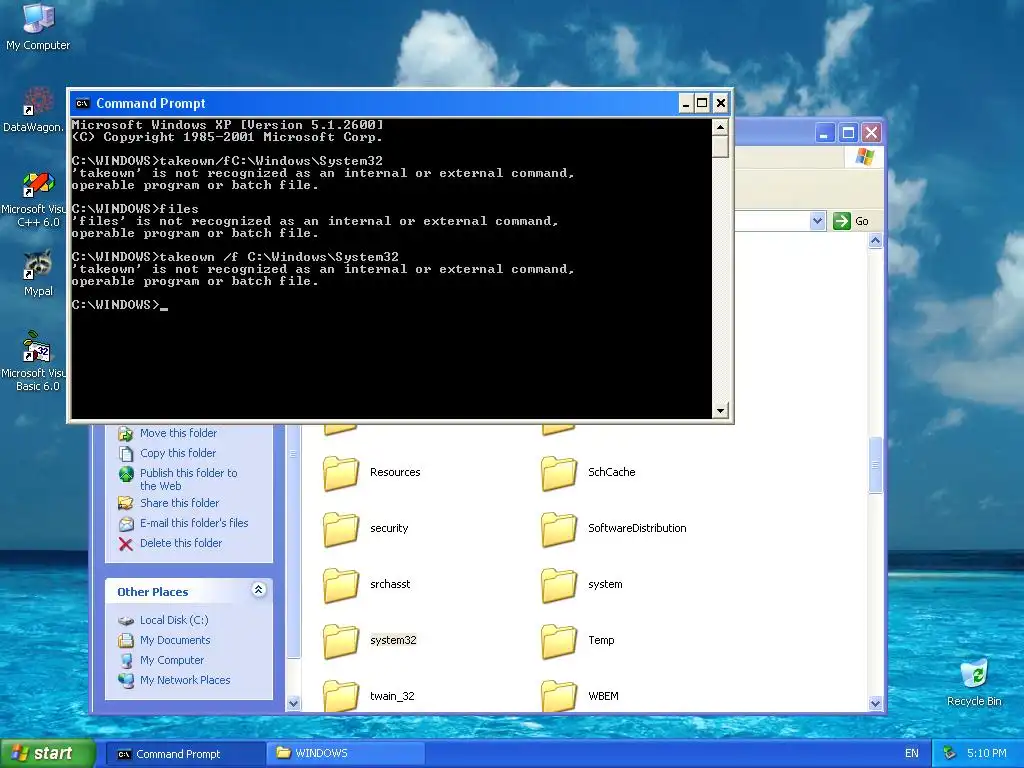Screen dimensions: 1024x768
Task: Select the security folder icon
Action: point(341,529)
